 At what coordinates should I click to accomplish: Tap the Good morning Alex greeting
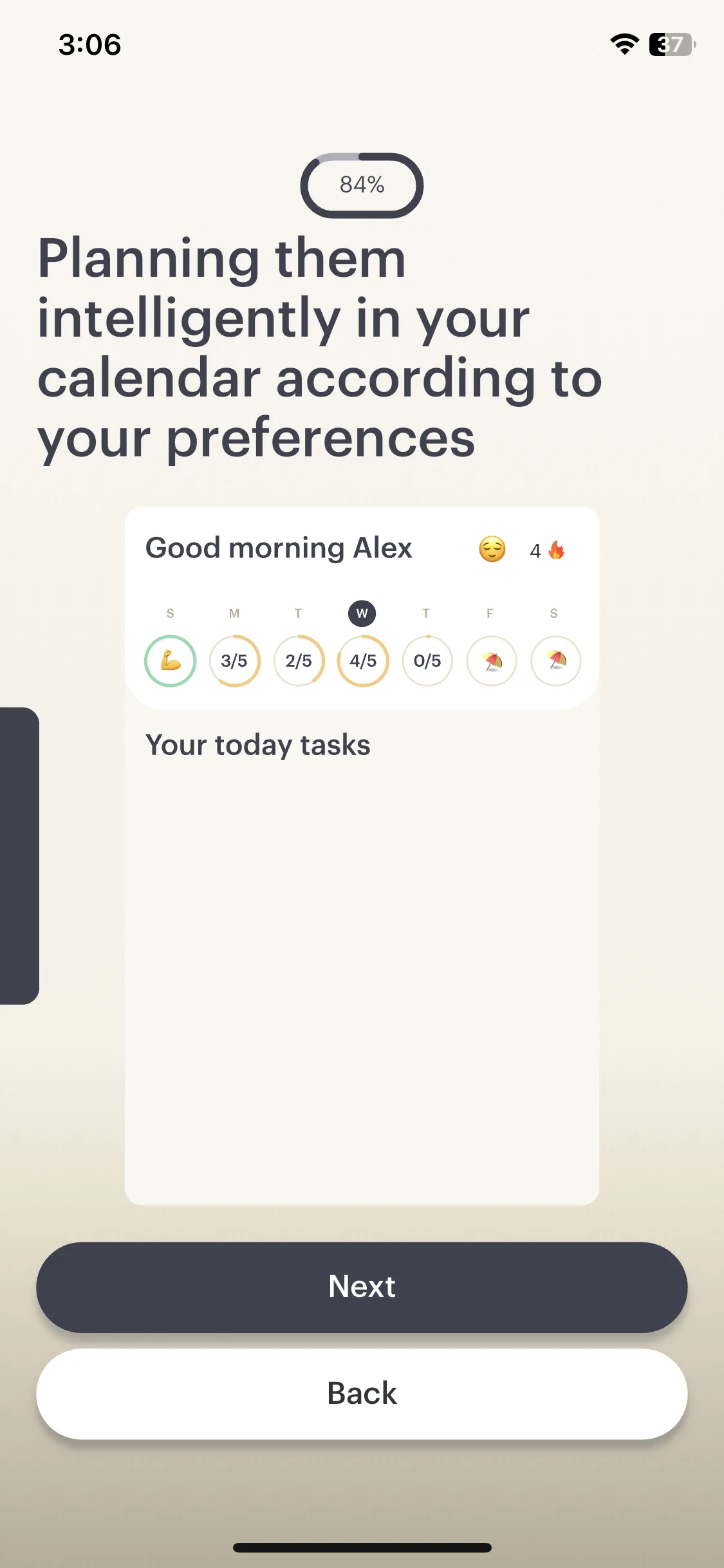279,548
